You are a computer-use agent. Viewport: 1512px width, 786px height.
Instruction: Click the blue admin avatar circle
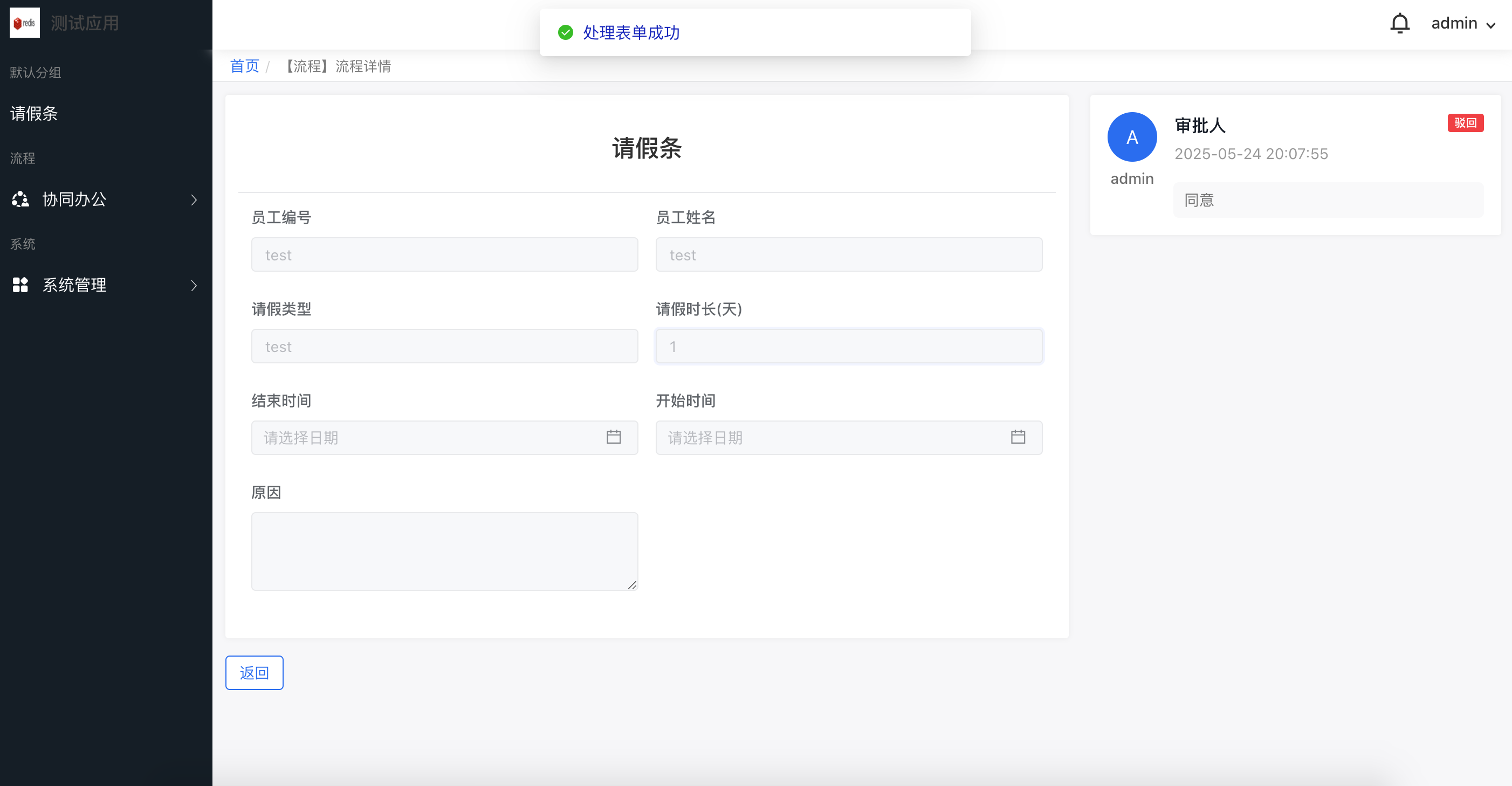pos(1132,137)
